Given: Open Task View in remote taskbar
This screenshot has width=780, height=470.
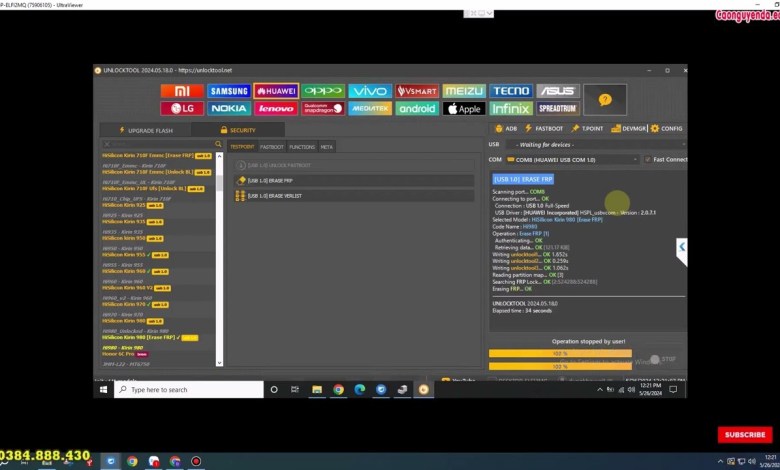Looking at the screenshot, I should (295, 390).
